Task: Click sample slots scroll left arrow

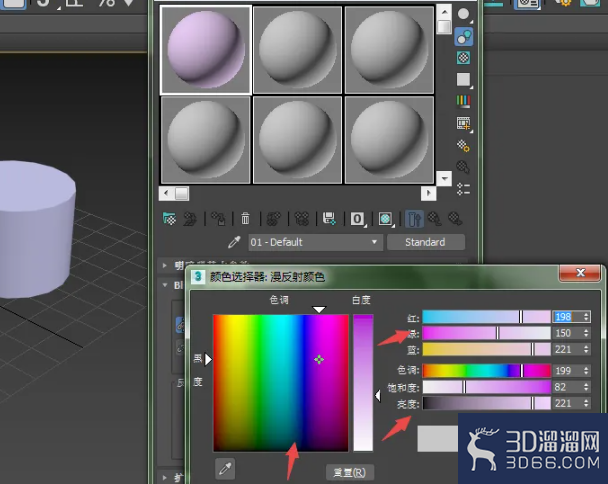Action: tap(166, 193)
